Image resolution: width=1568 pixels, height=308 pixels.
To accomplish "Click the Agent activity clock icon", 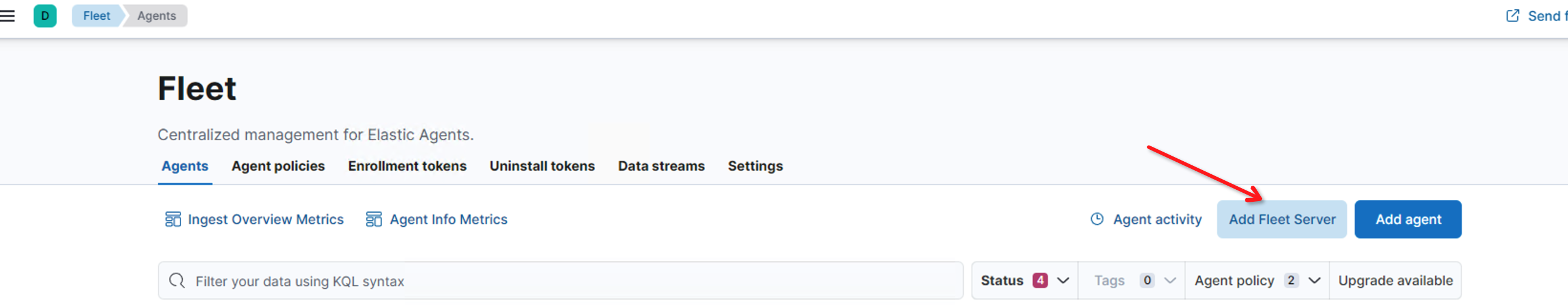I will pyautogui.click(x=1097, y=219).
